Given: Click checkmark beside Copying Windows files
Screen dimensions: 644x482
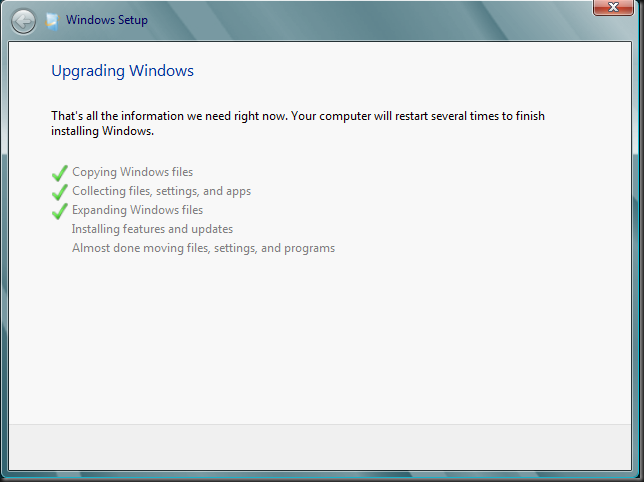Looking at the screenshot, I should pos(60,173).
